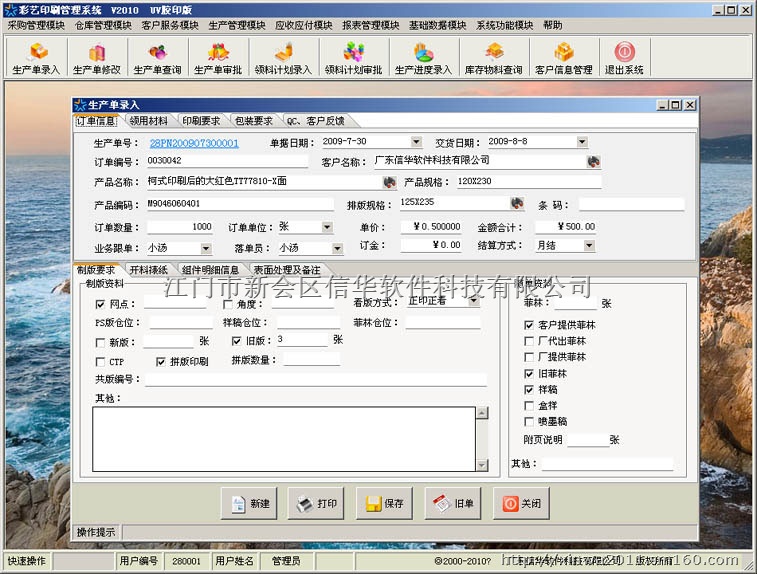
Task: Enable the 厂提供菲林 checkbox
Action: tap(529, 357)
